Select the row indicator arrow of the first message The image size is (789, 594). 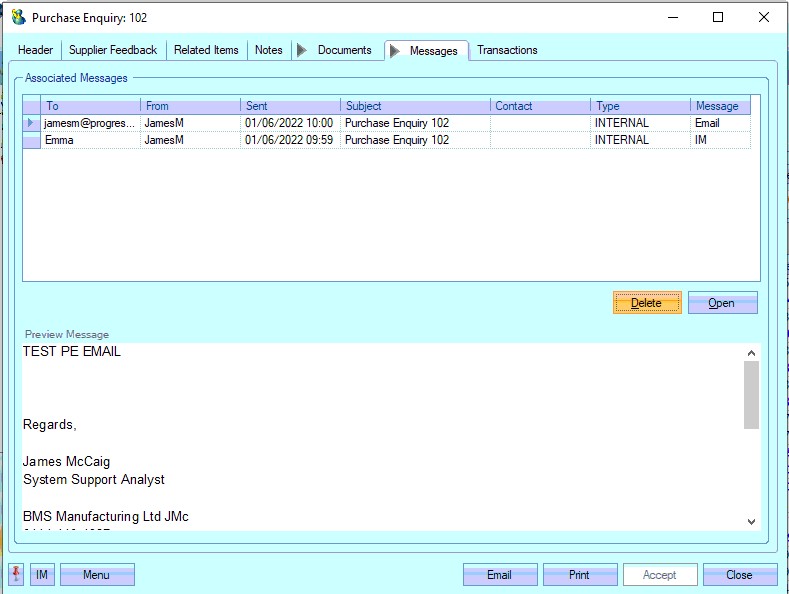tap(31, 123)
